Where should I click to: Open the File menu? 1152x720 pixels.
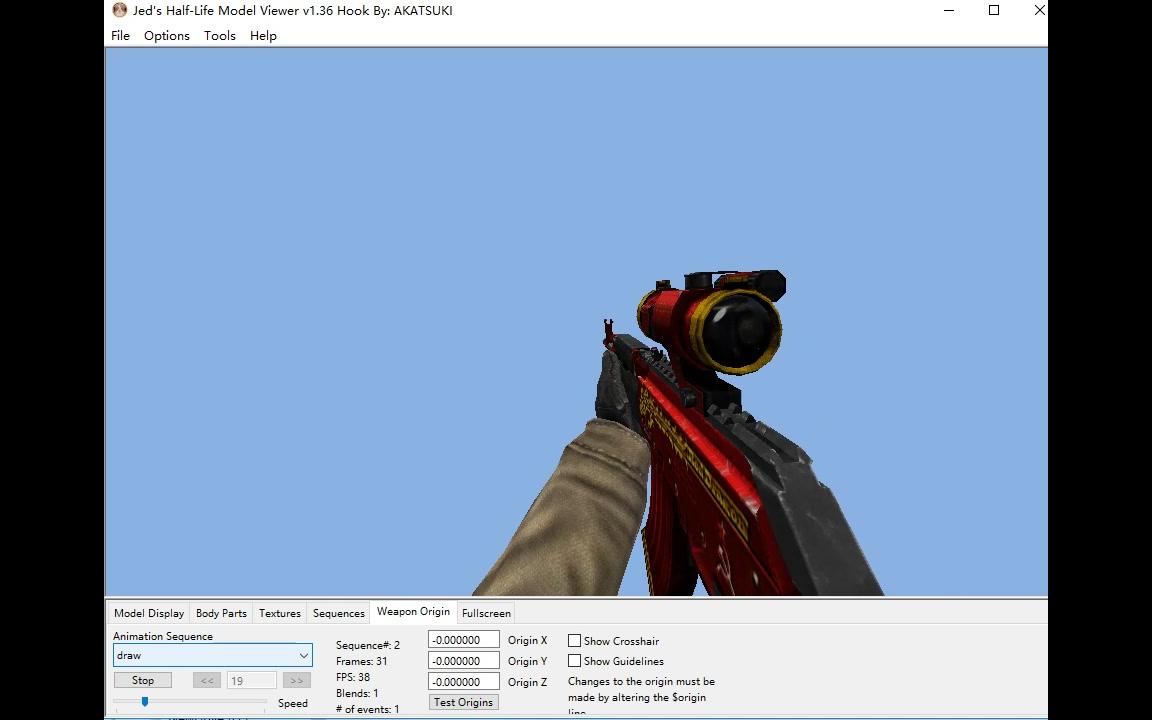(120, 35)
